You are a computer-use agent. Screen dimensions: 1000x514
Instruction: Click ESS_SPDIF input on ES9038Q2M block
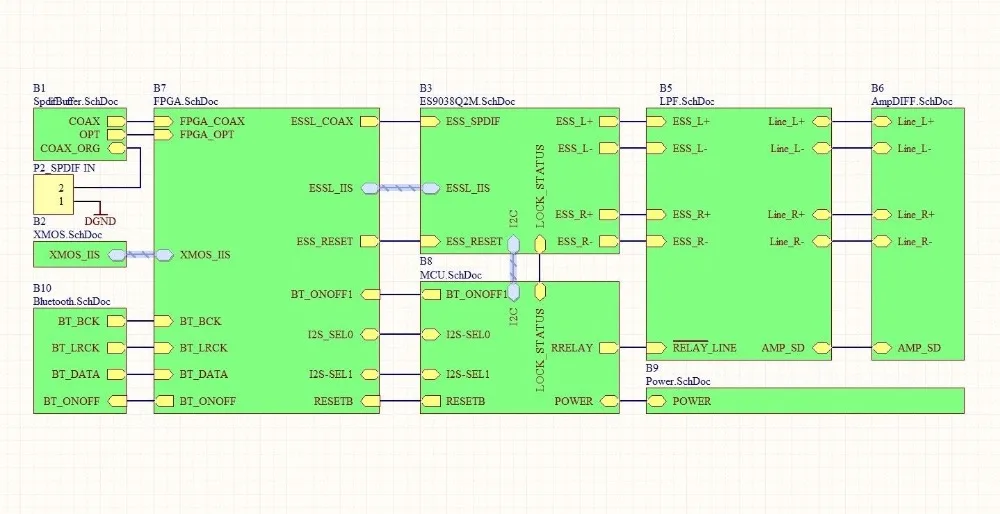coord(430,121)
